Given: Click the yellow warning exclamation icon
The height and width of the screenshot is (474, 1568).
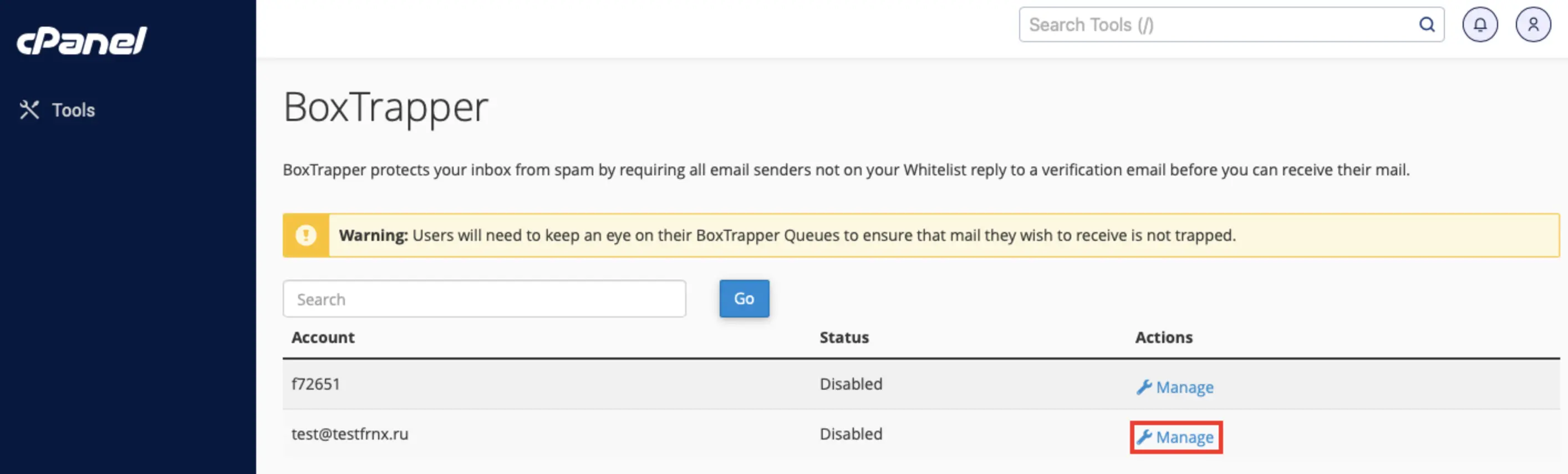Looking at the screenshot, I should coord(306,235).
